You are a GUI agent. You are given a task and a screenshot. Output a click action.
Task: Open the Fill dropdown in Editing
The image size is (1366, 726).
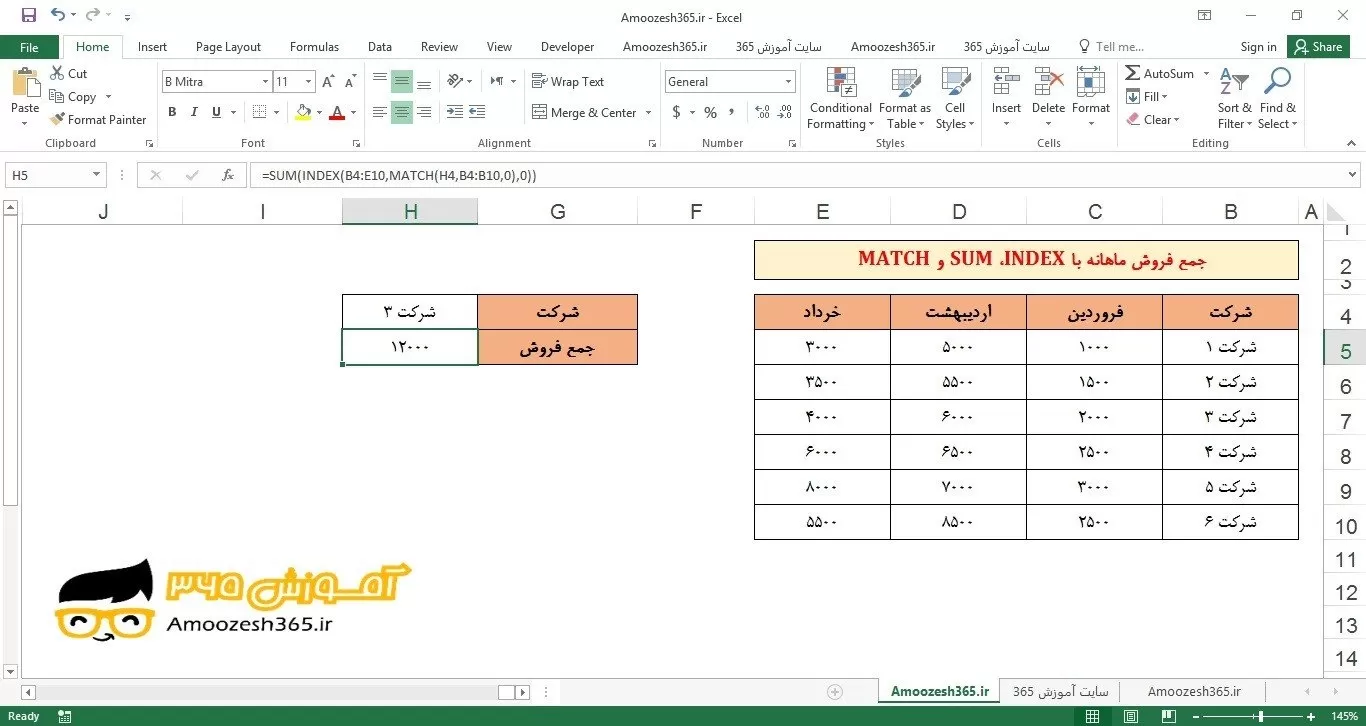click(x=1147, y=97)
